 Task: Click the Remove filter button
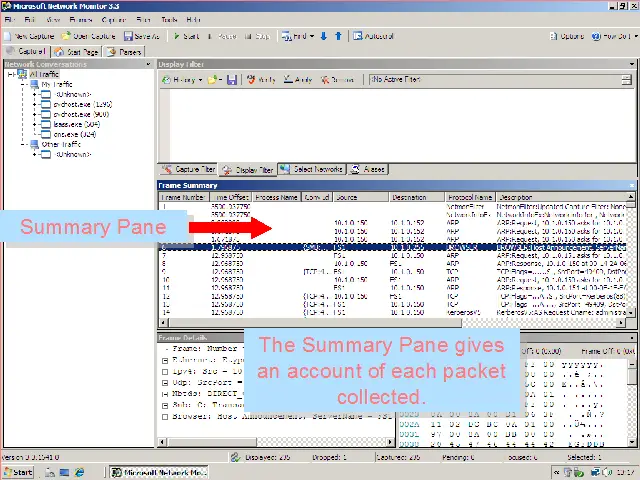(337, 80)
